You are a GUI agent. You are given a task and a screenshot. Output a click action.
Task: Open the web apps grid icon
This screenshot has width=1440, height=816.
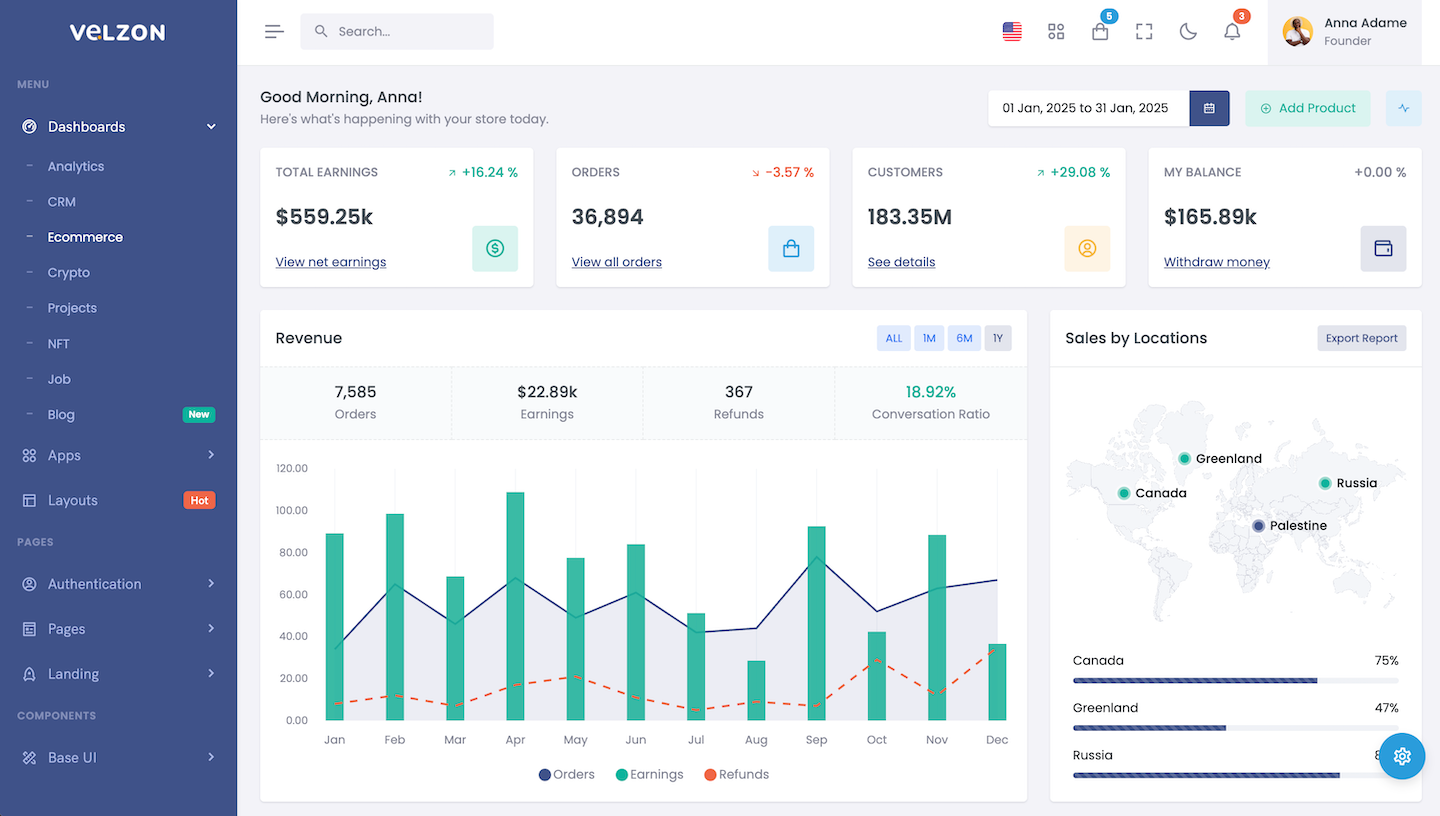1056,32
